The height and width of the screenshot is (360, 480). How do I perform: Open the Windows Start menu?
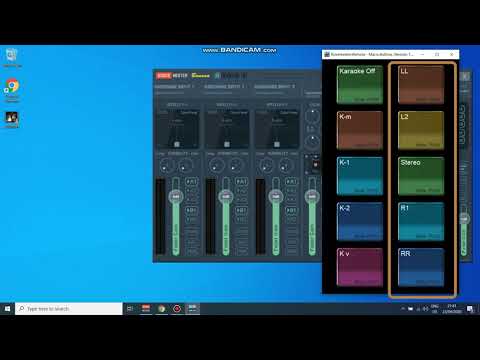click(x=7, y=309)
